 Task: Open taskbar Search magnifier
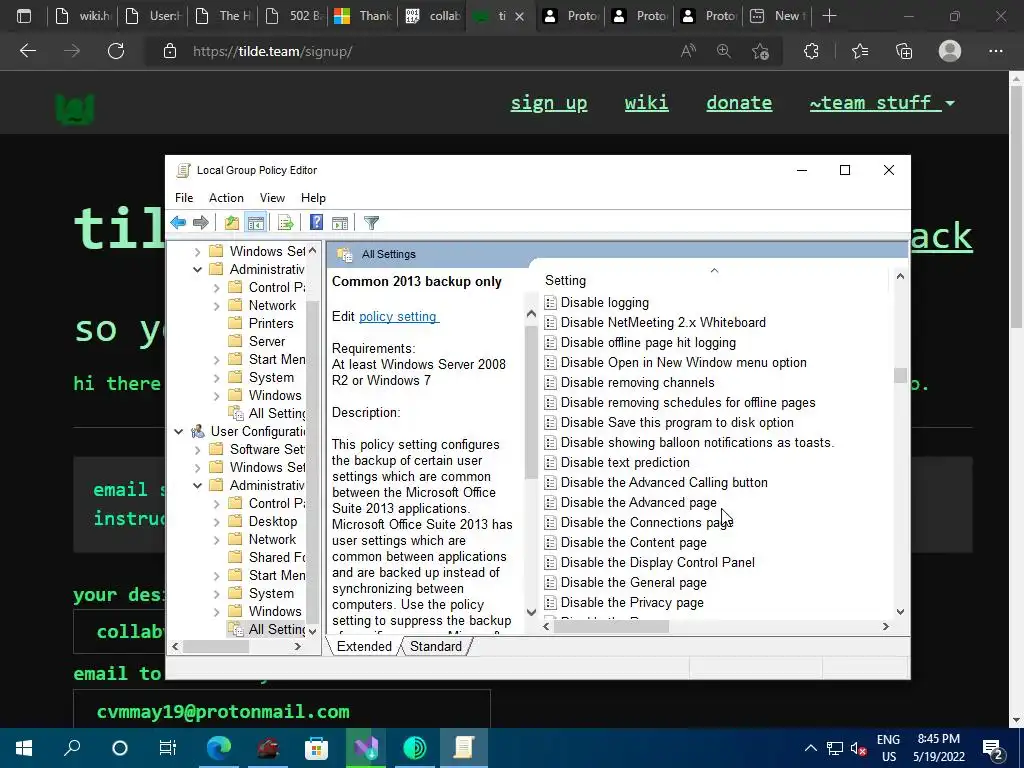(72, 748)
